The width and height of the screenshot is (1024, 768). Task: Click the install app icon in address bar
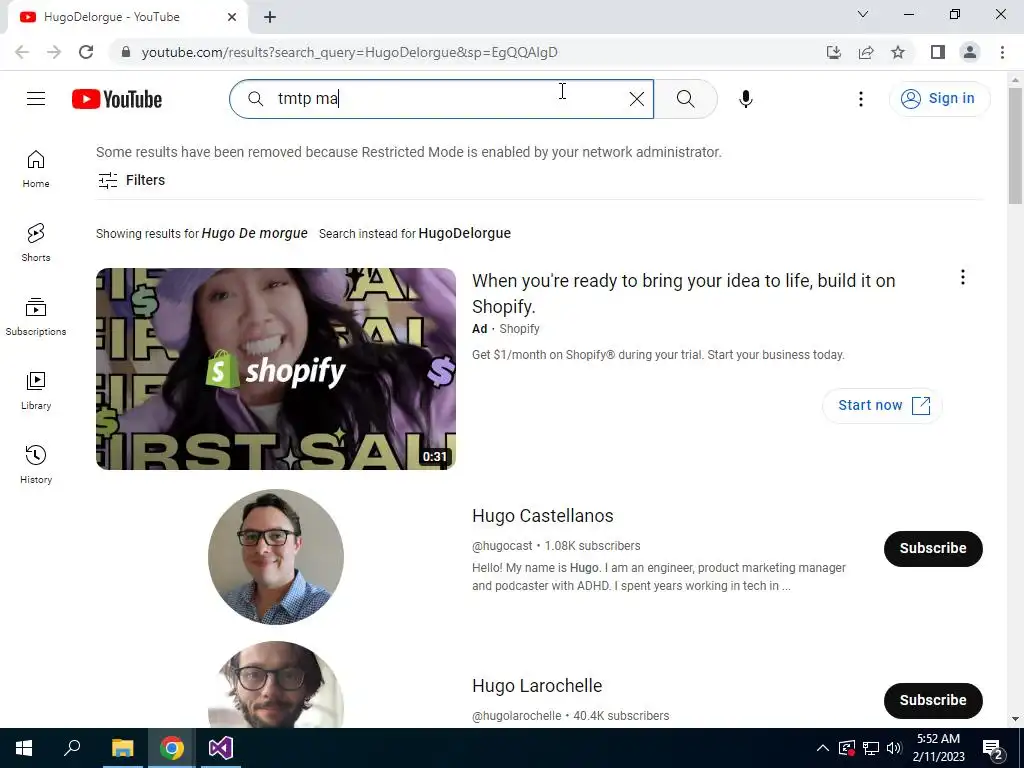(834, 52)
